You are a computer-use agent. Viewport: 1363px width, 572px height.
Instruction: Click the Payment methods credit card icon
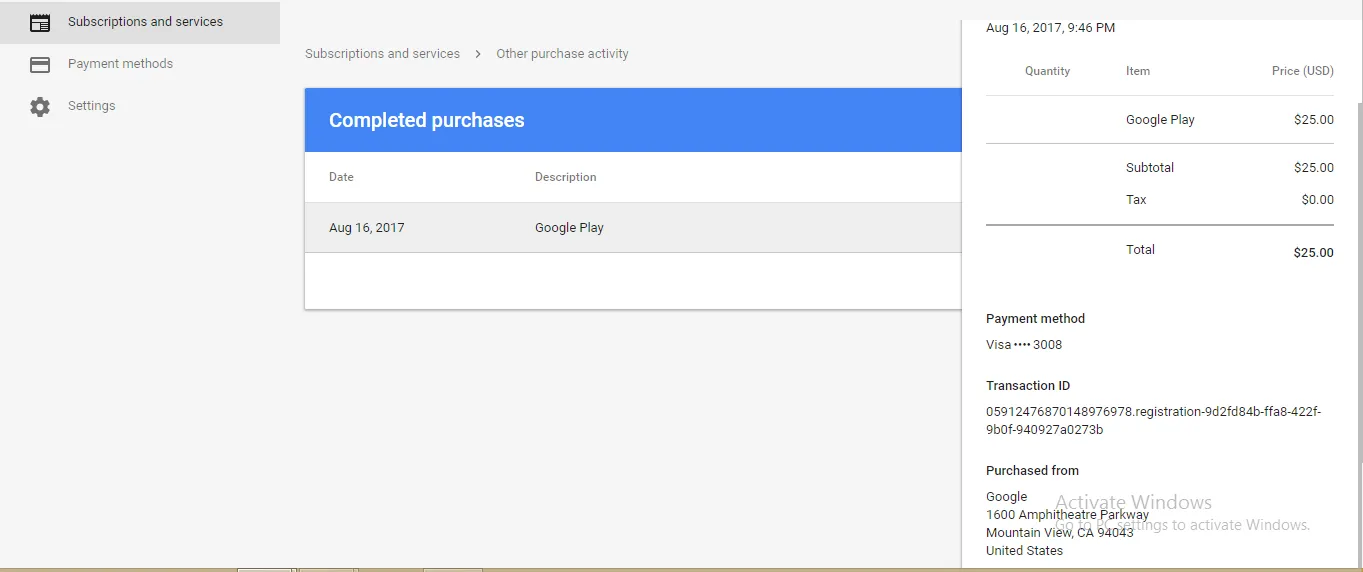40,64
